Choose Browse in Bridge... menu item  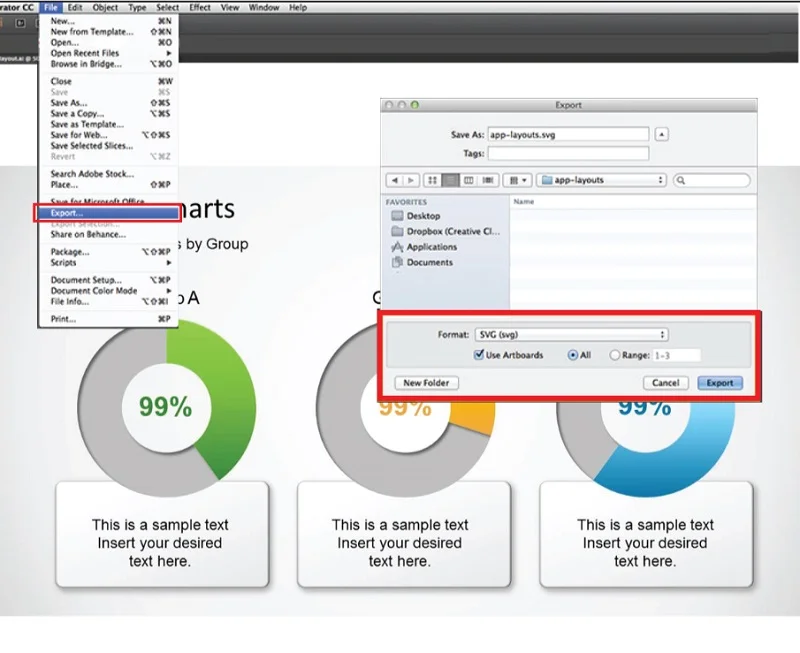[108, 64]
